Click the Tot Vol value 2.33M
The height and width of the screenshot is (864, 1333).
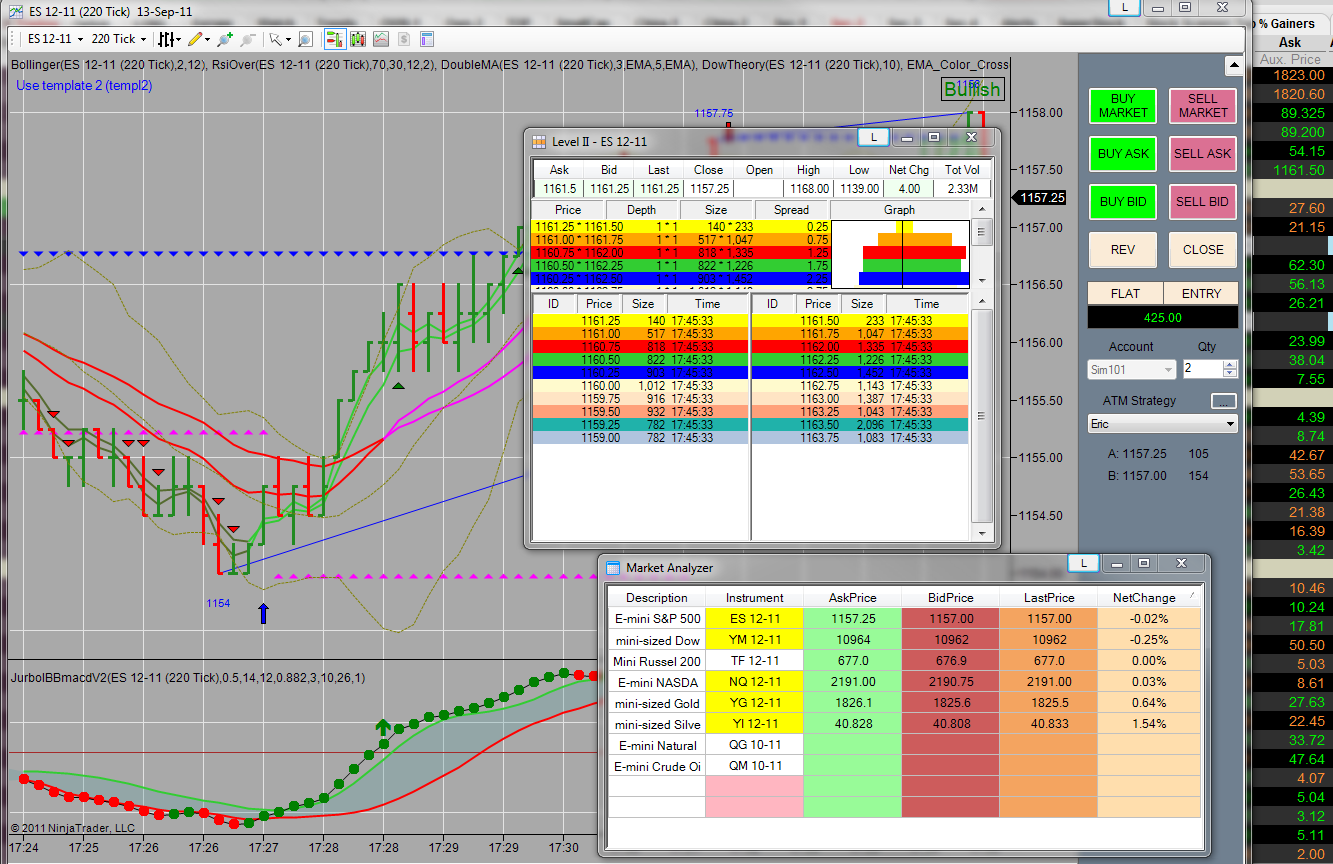click(962, 188)
